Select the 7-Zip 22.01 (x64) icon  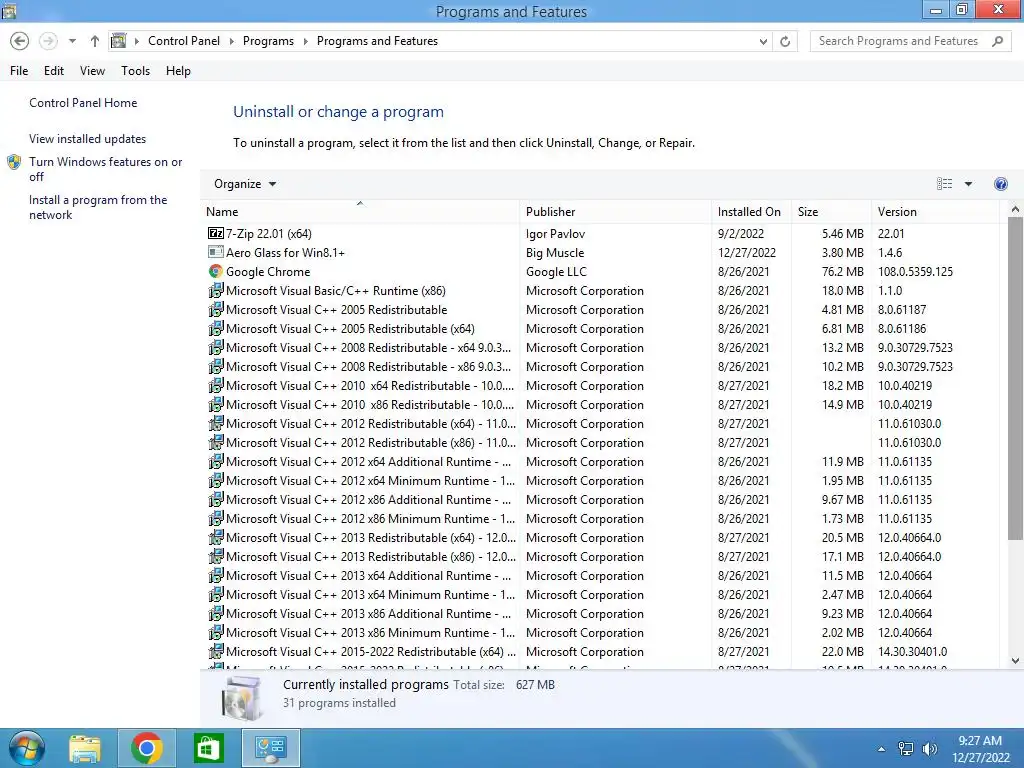click(x=216, y=233)
